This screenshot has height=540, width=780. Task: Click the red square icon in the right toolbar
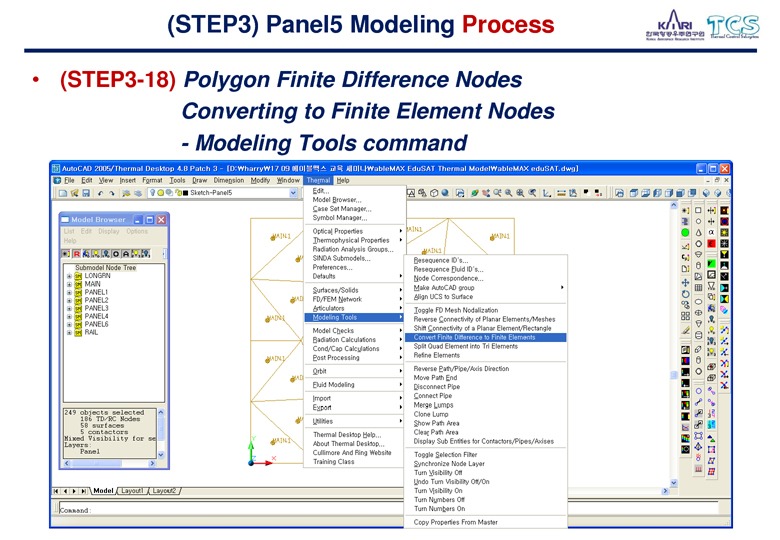711,243
